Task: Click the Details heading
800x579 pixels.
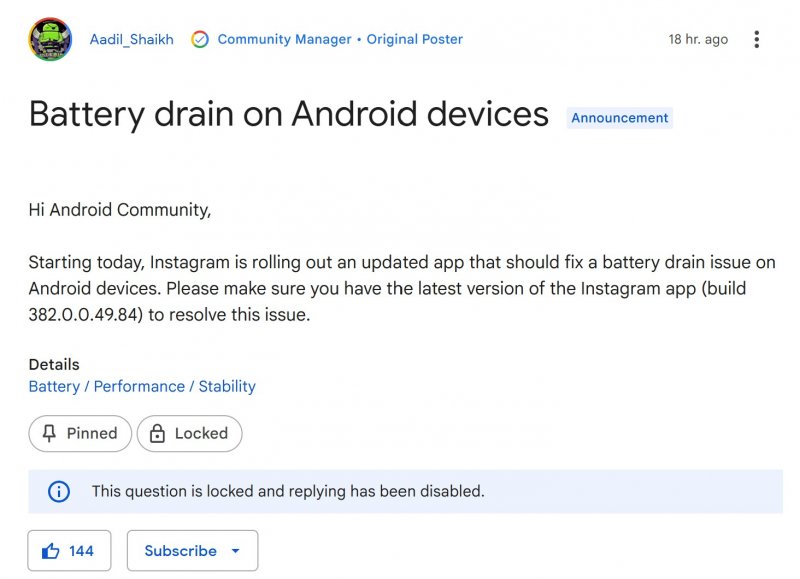Action: (54, 365)
